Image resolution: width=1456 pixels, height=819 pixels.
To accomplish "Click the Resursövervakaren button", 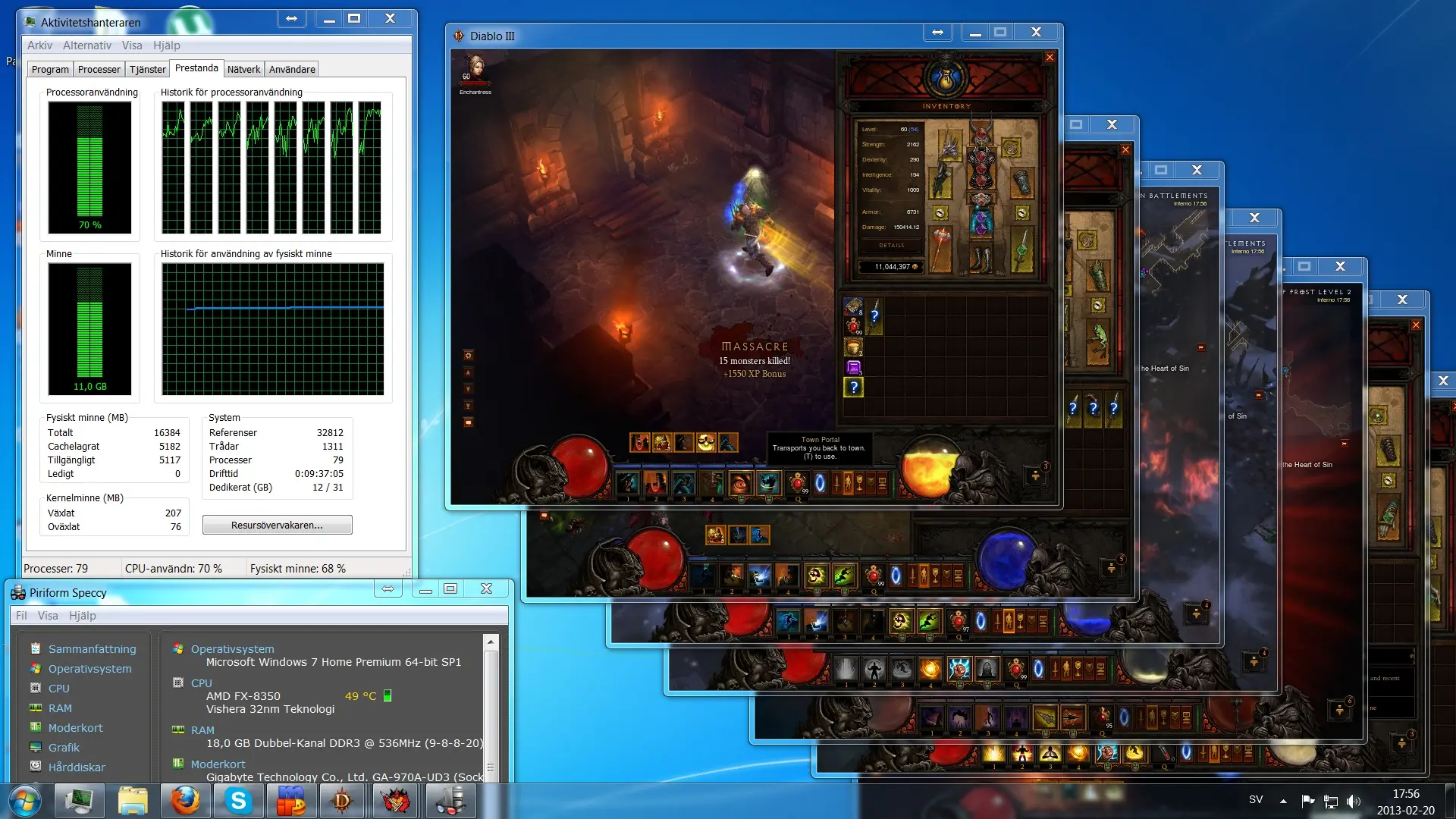I will tap(277, 525).
